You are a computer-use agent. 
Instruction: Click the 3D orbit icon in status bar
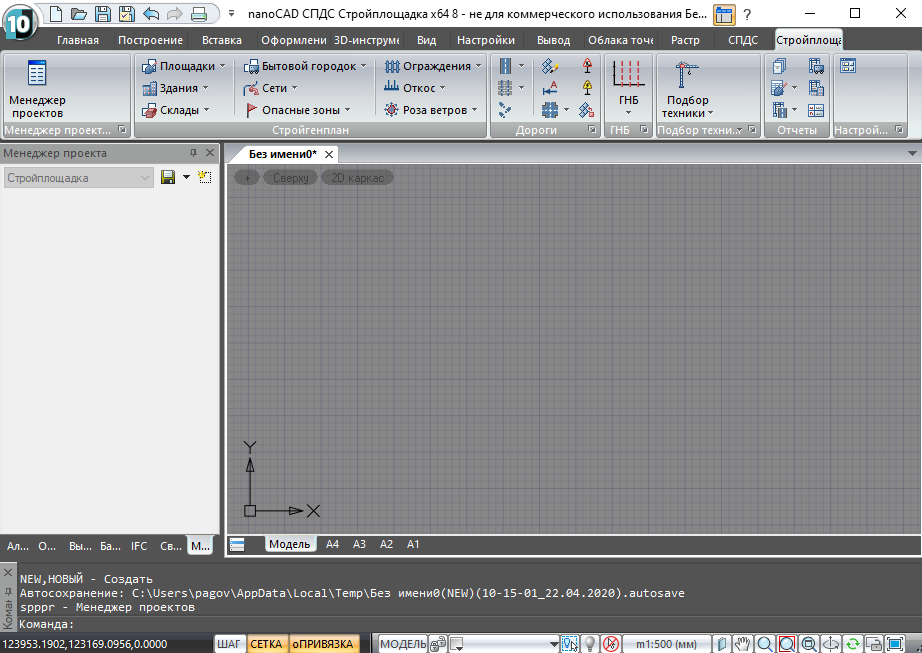[831, 644]
